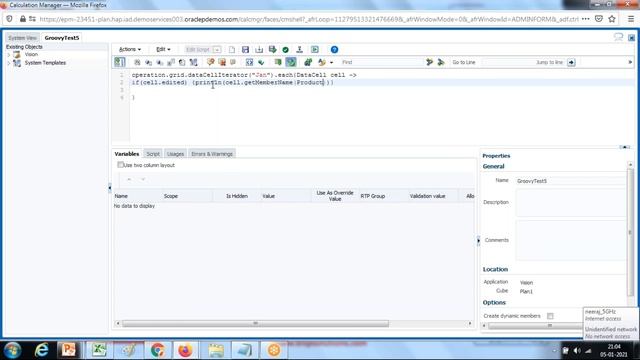Click the green checkmark Validate icon
This screenshot has height=360, width=640.
285,50
